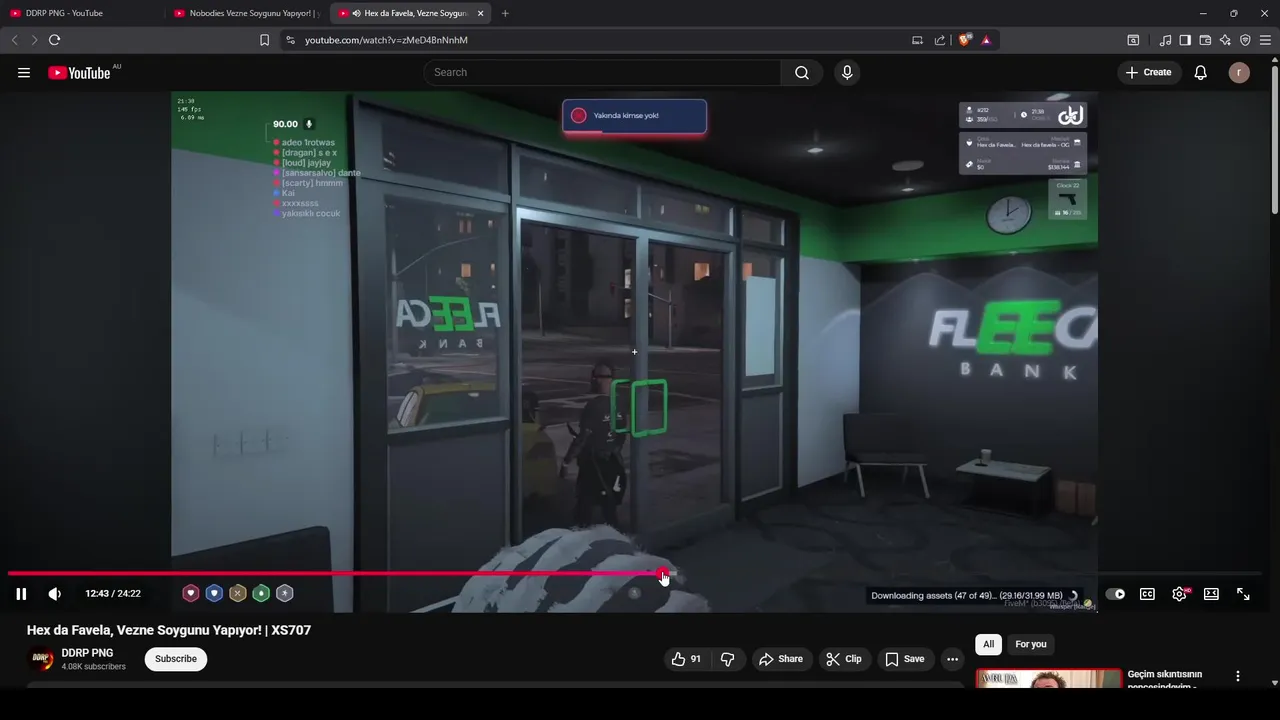The image size is (1280, 720).
Task: View site information icon in address bar
Action: (x=290, y=40)
